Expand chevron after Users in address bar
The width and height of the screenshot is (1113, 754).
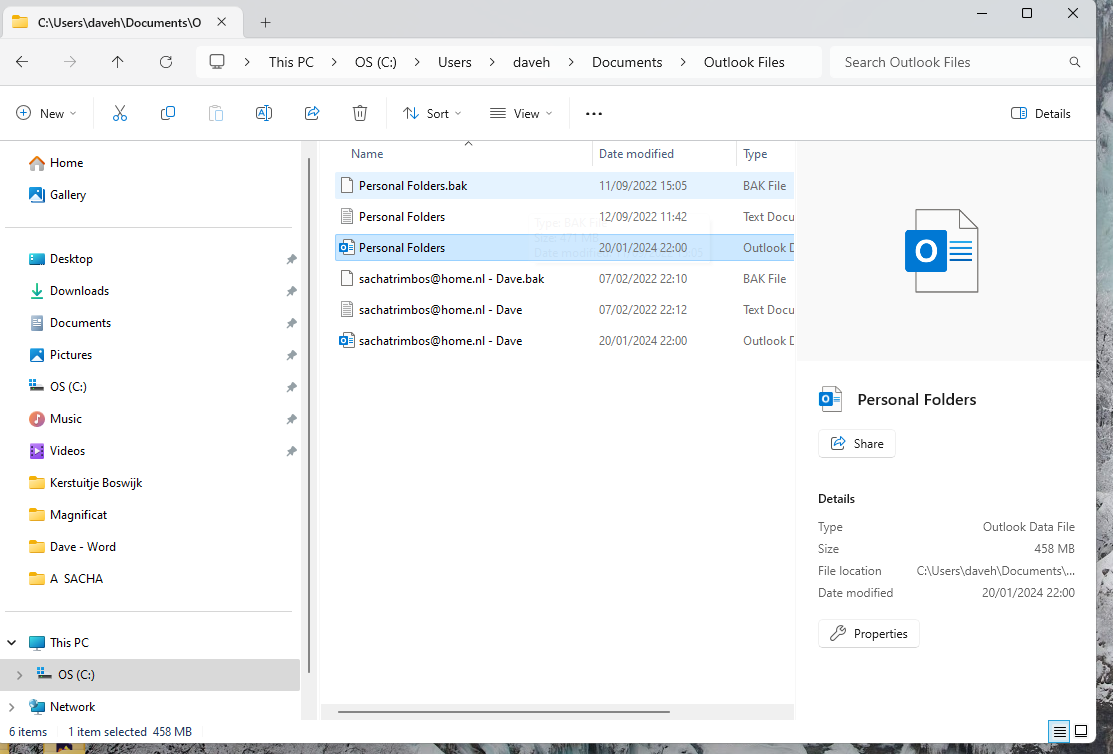[492, 62]
